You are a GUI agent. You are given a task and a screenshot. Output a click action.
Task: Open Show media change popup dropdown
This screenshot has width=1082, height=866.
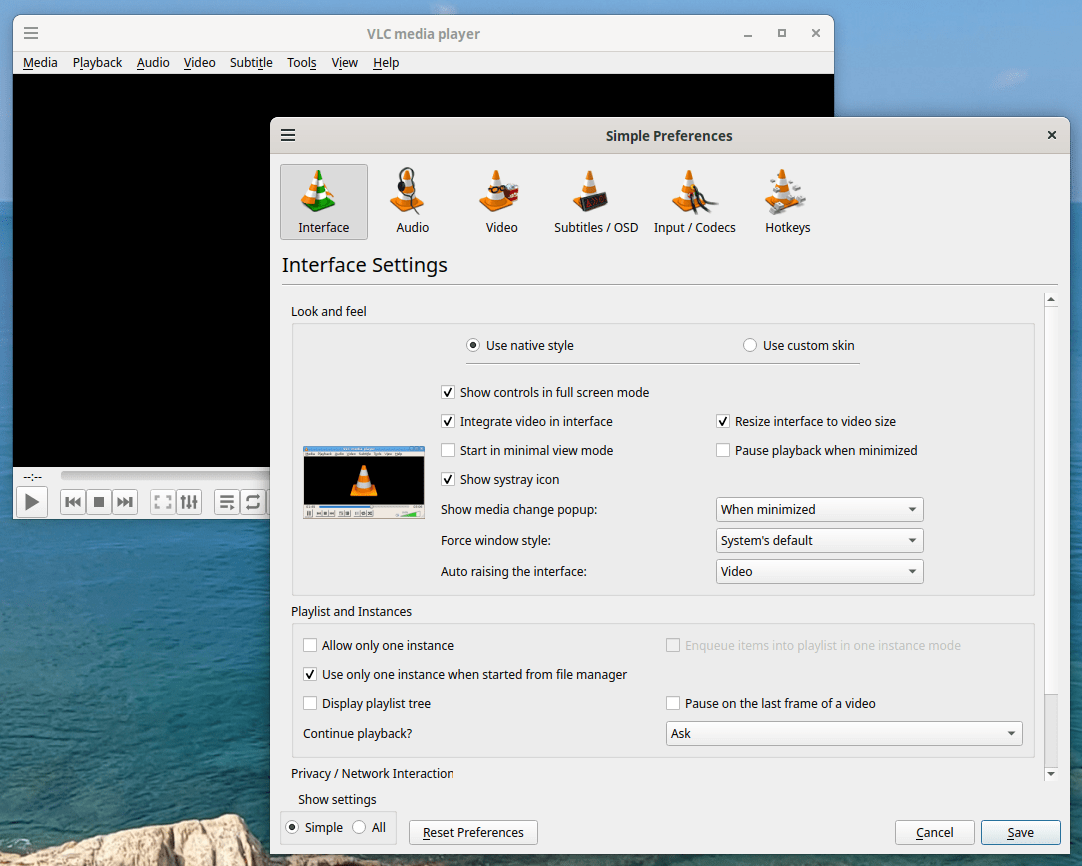click(x=819, y=509)
